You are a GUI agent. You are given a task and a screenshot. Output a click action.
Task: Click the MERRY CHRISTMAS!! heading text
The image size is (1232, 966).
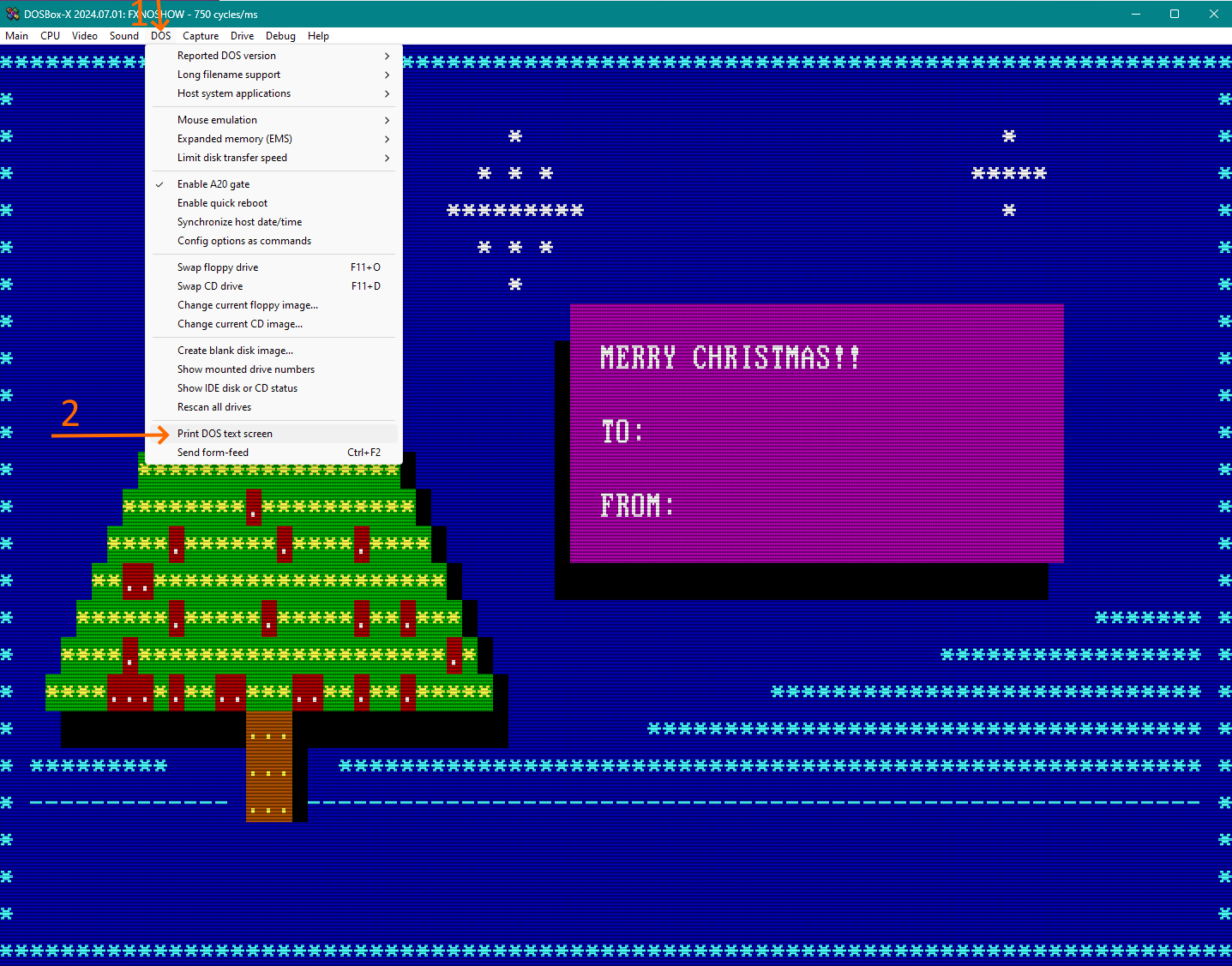(730, 357)
